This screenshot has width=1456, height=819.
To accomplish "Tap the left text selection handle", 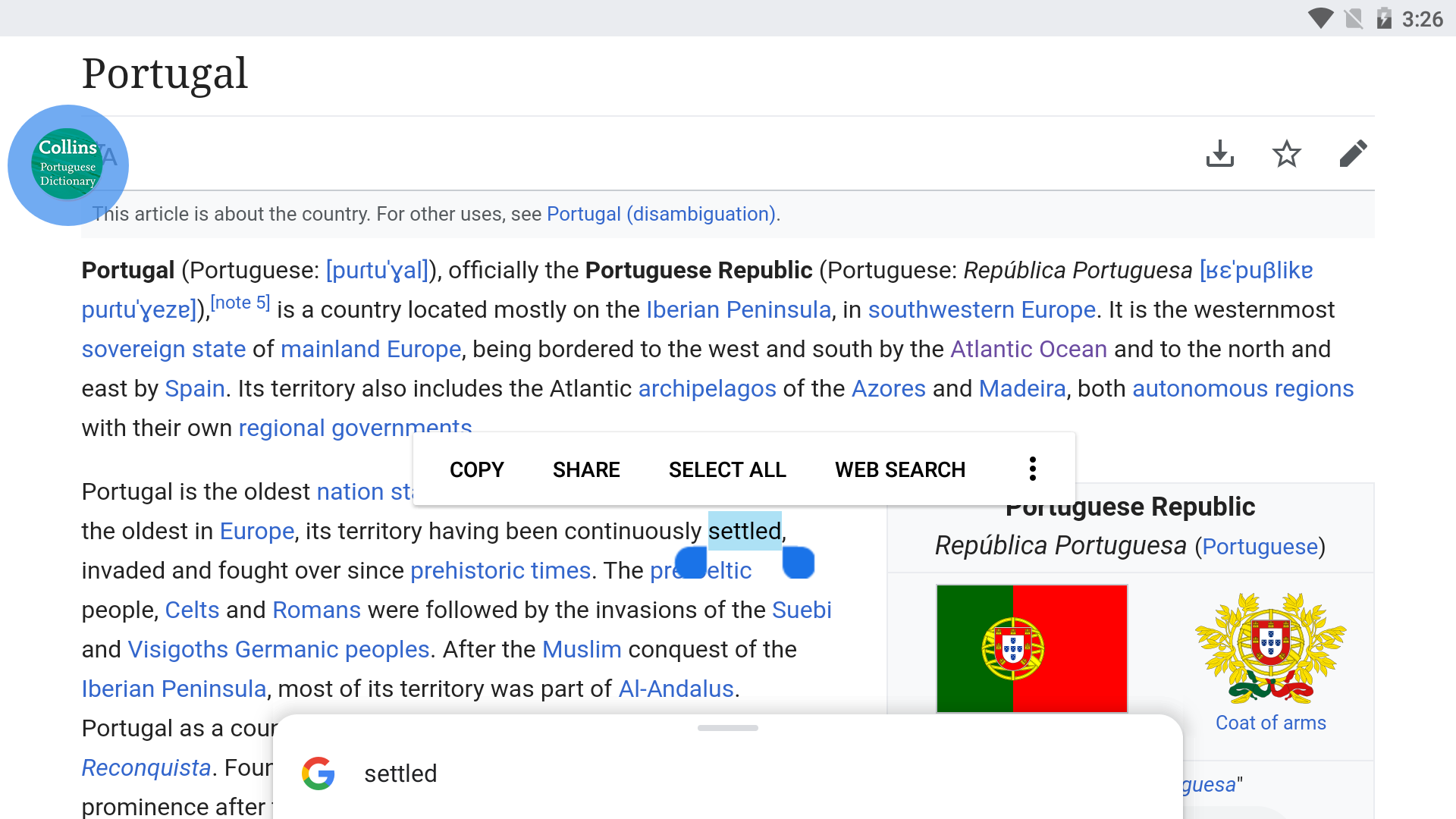I will click(x=691, y=563).
